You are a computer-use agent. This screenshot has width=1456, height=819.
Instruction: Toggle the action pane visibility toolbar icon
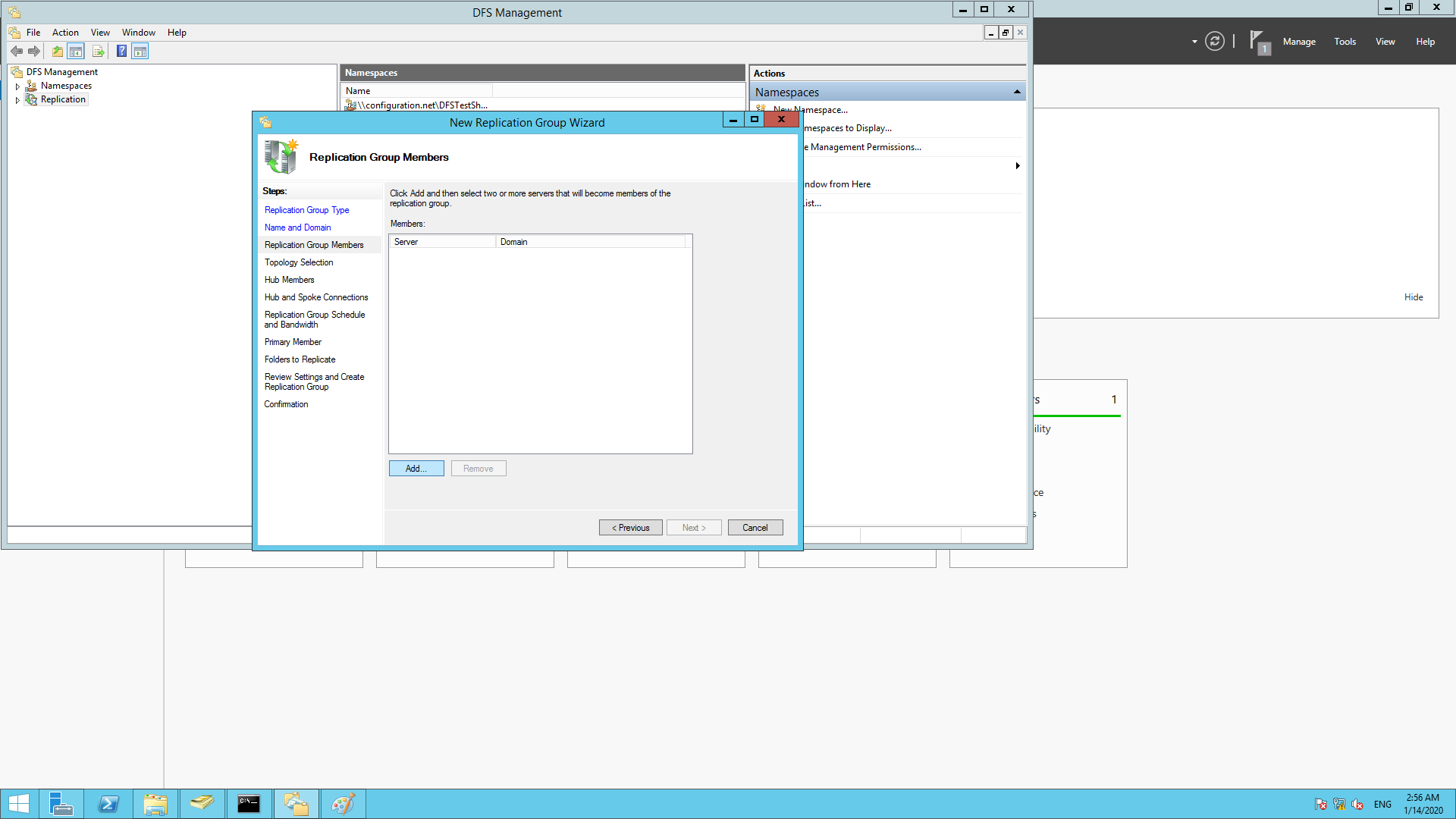[x=140, y=51]
